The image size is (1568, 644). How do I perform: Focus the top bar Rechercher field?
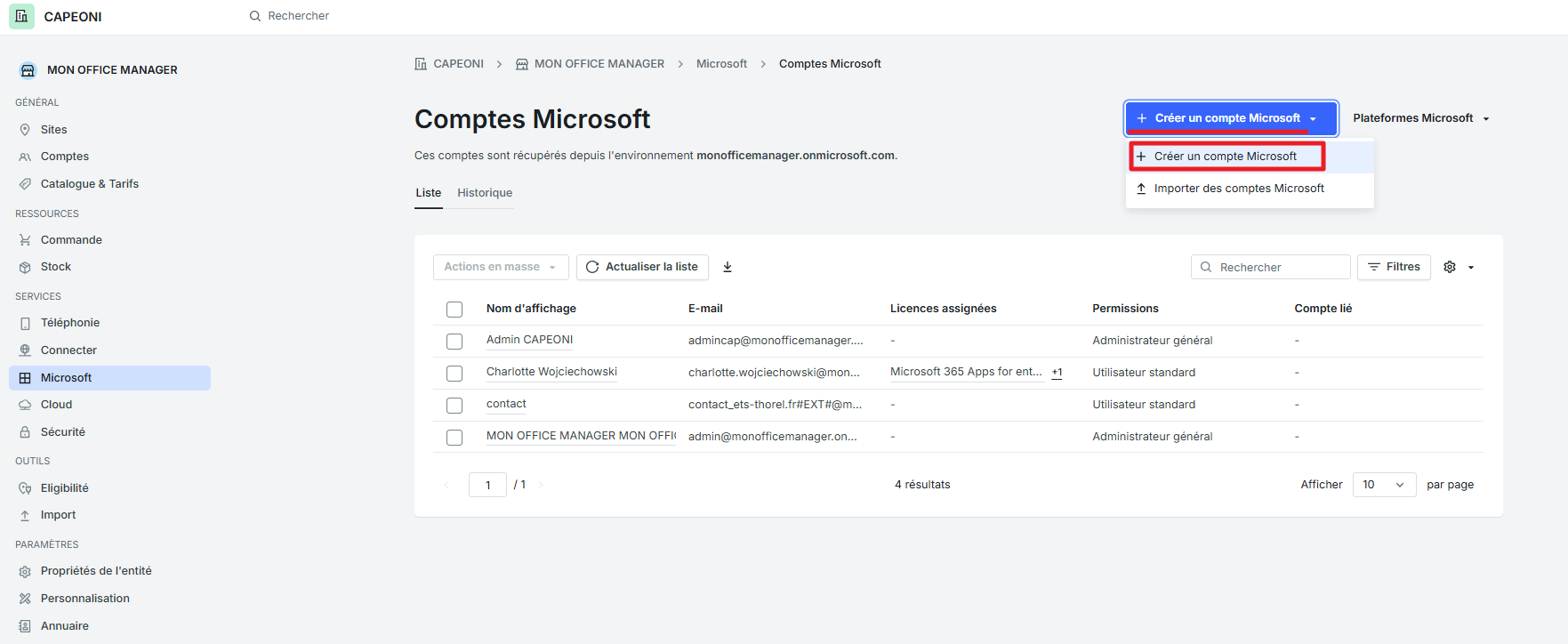point(299,16)
